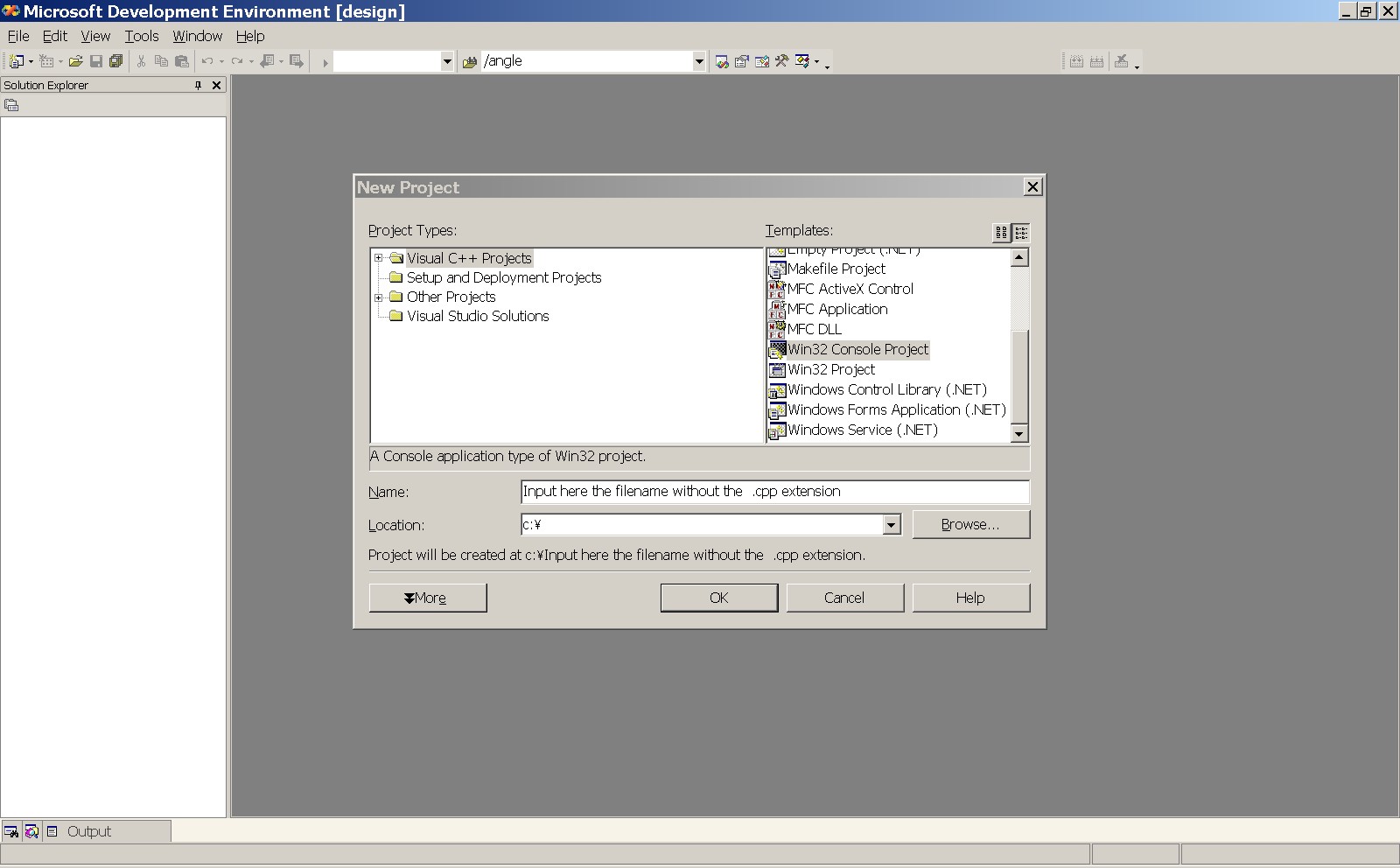This screenshot has width=1400, height=868.
Task: Click the Solution Explorer toolbar icon
Action: 722,61
